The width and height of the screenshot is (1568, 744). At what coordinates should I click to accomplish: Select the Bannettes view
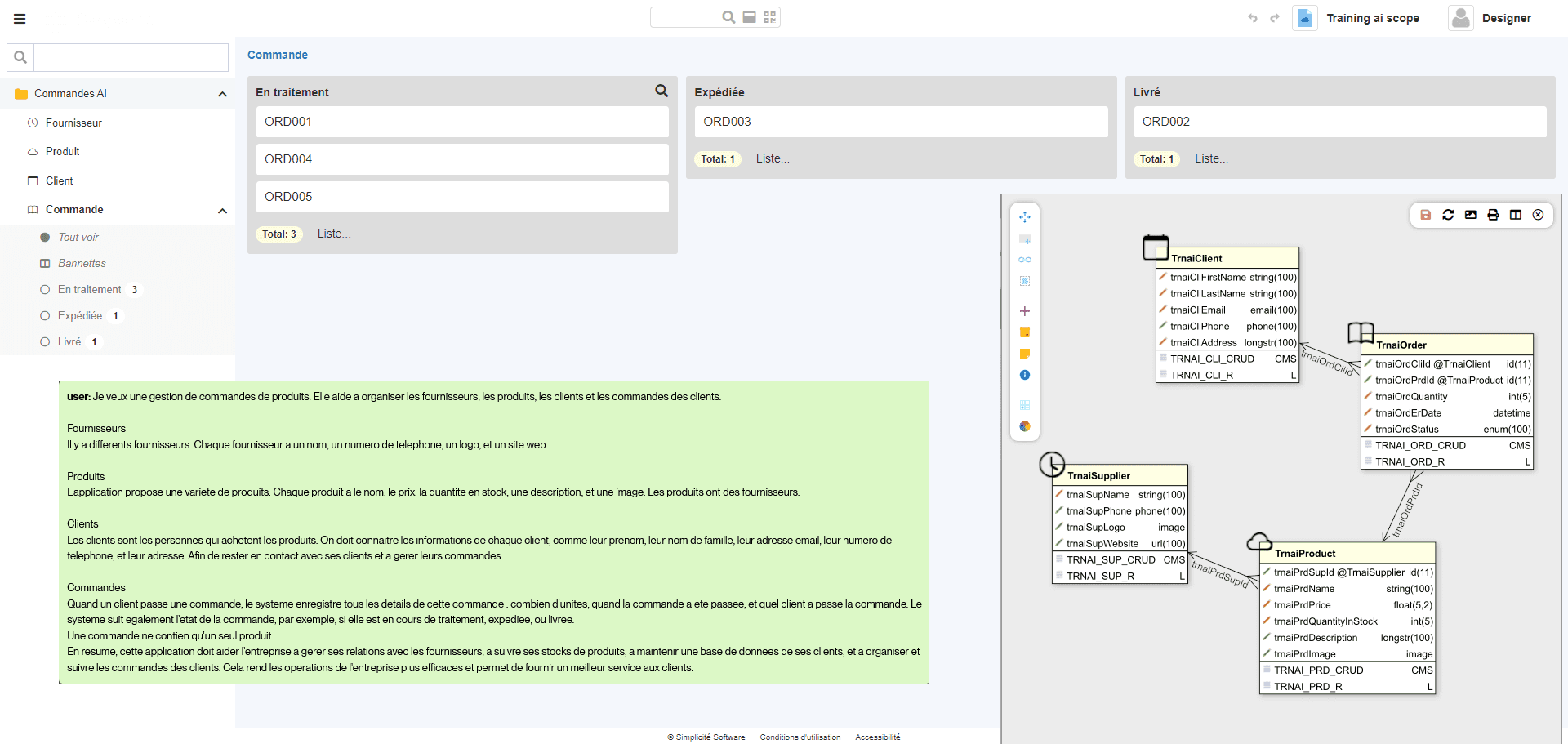coord(82,263)
